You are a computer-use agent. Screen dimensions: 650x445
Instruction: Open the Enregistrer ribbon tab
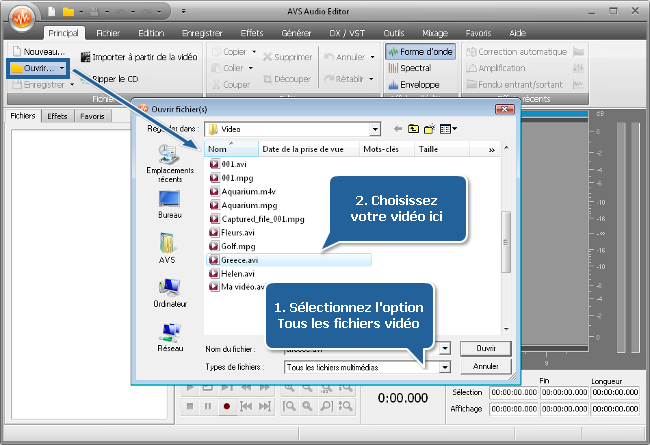(x=202, y=33)
